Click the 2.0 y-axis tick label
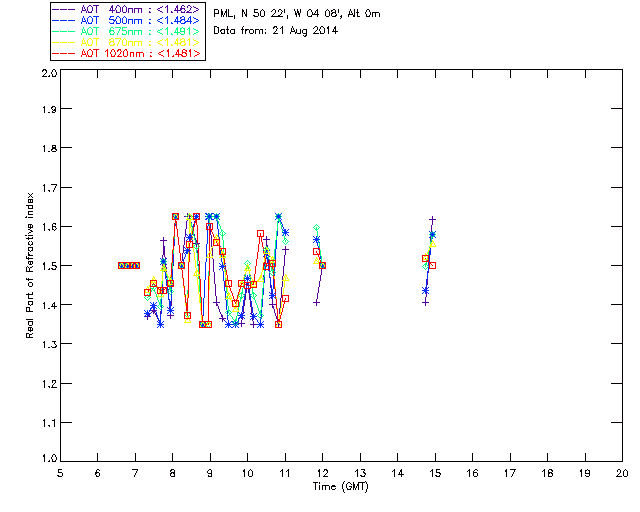 (x=49, y=73)
